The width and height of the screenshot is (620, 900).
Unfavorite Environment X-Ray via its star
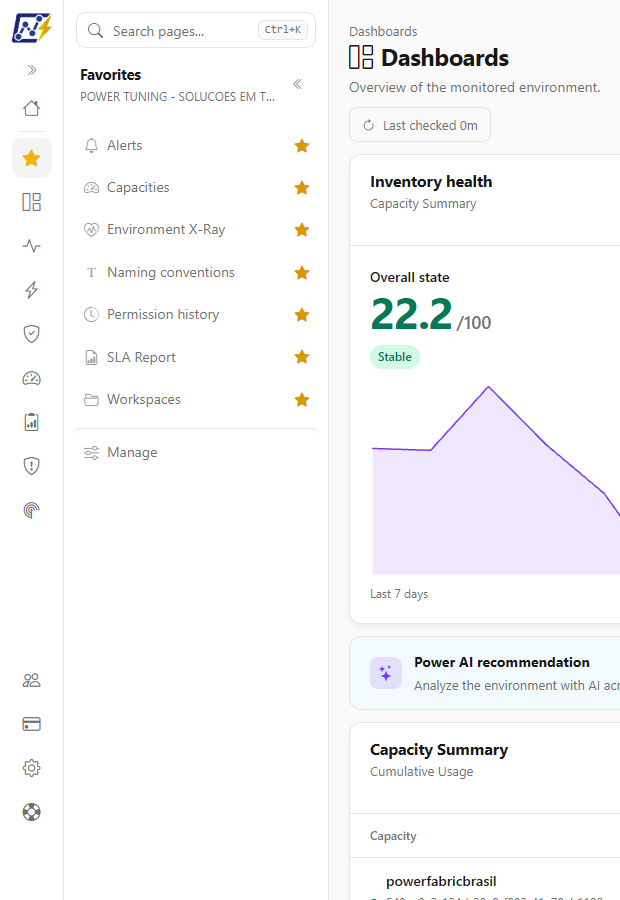[x=302, y=230]
